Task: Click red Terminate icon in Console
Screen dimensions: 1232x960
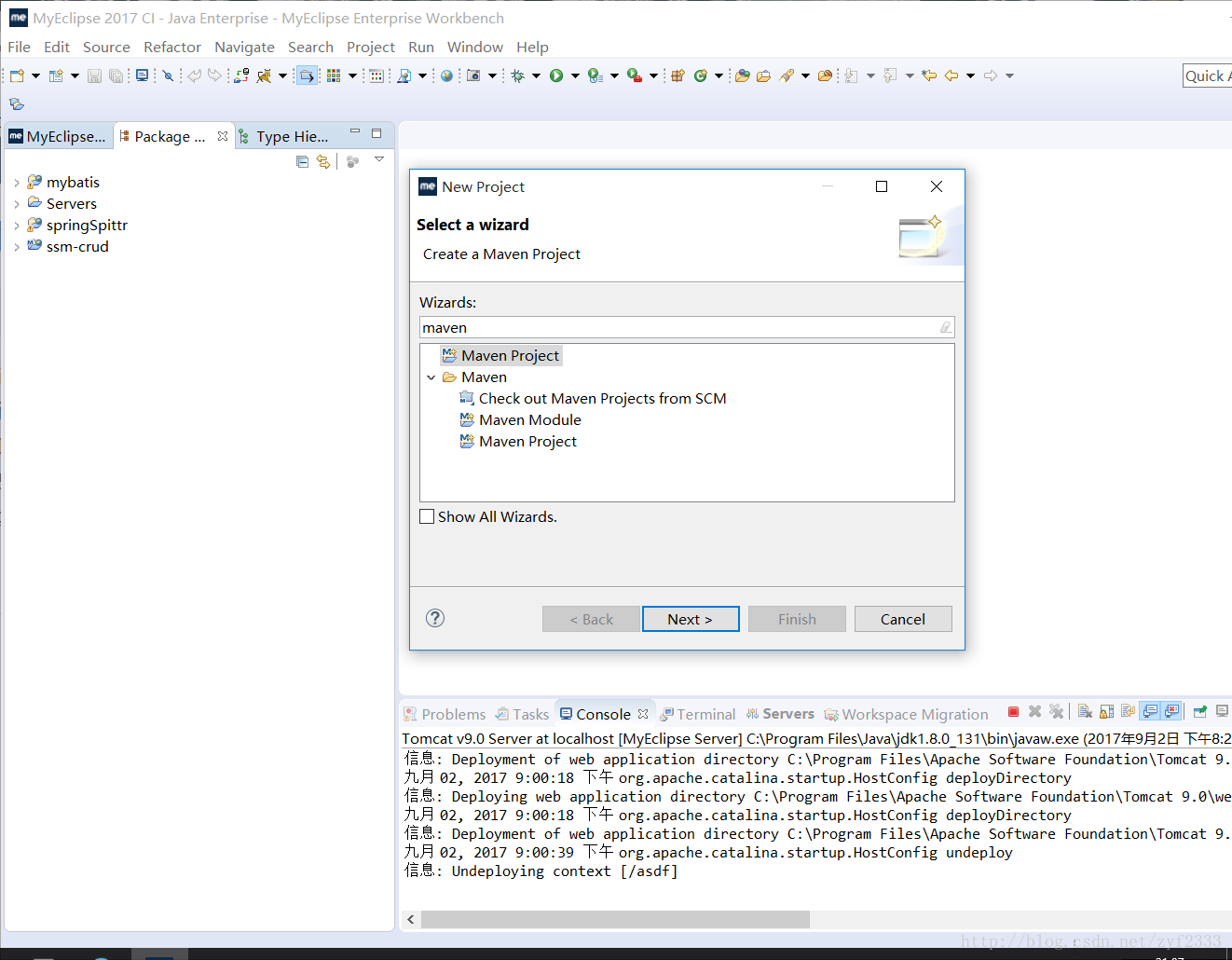Action: coord(1013,712)
